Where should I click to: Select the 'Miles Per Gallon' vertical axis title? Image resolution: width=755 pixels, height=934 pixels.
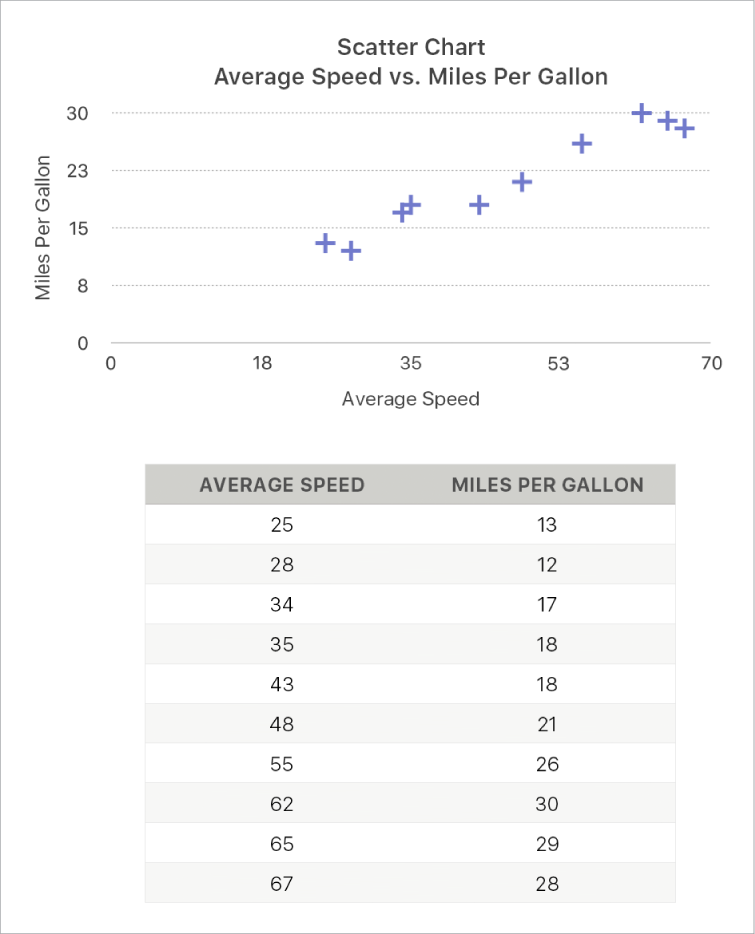coord(43,228)
